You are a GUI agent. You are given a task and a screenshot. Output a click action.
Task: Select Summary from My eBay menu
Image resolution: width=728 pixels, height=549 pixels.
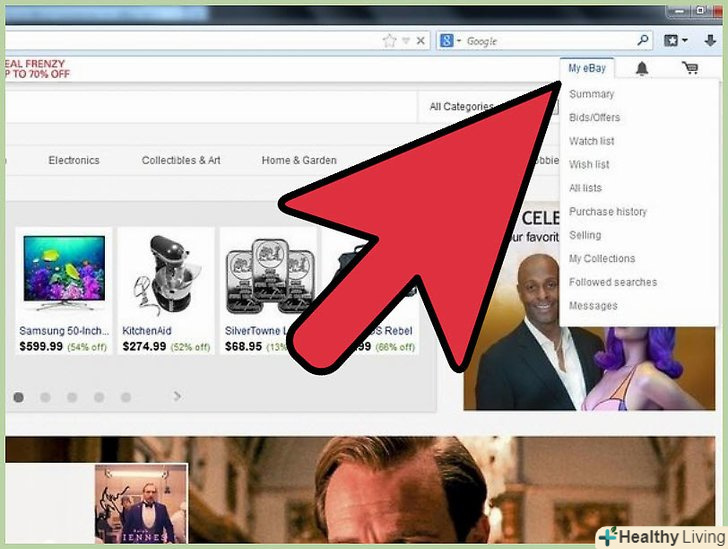pos(592,94)
